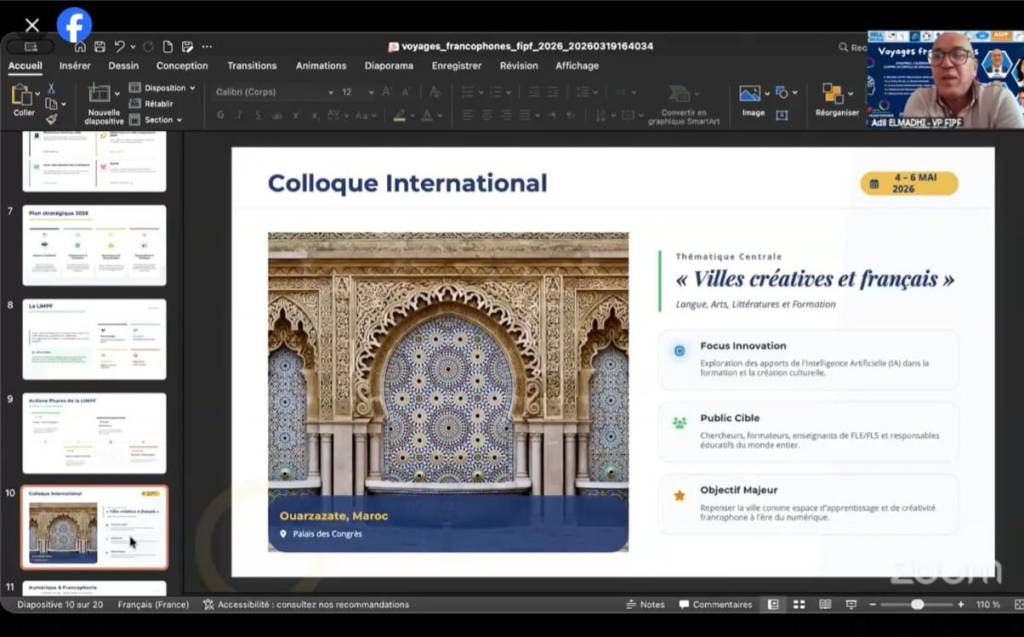Click the Coller paste icon

coord(22,97)
